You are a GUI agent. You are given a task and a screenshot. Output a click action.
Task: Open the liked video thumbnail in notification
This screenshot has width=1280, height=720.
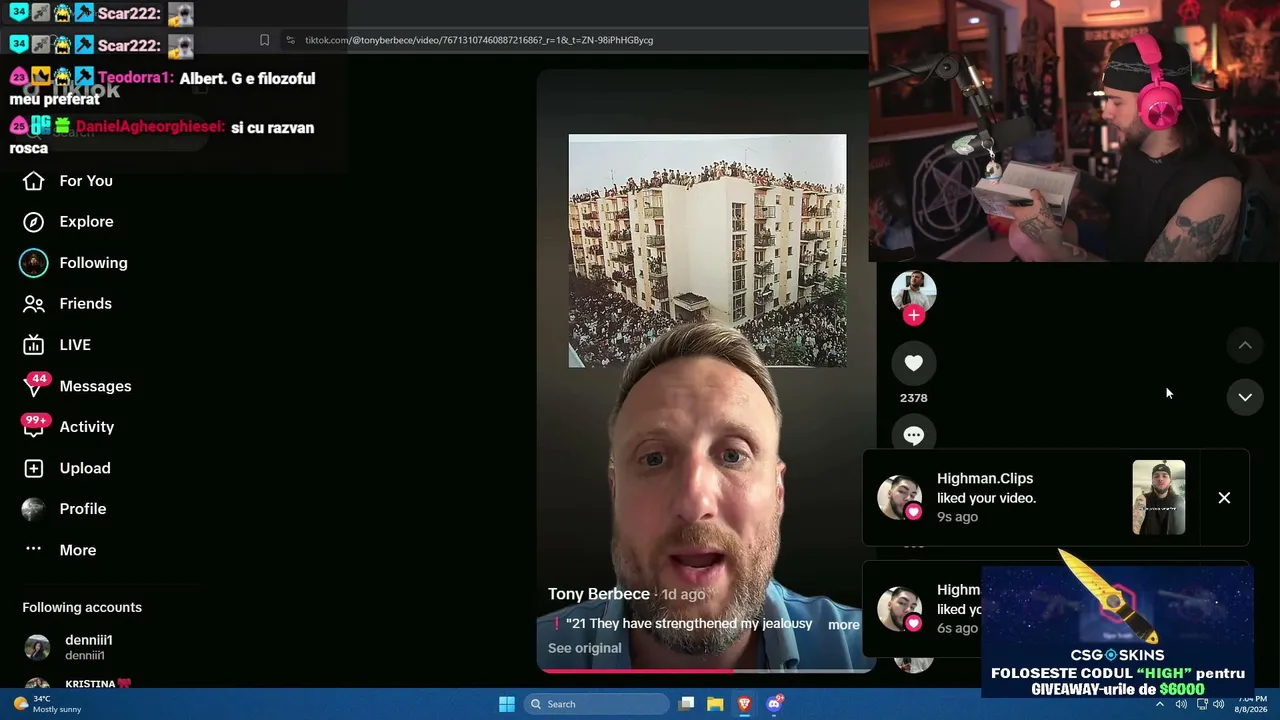click(x=1158, y=498)
